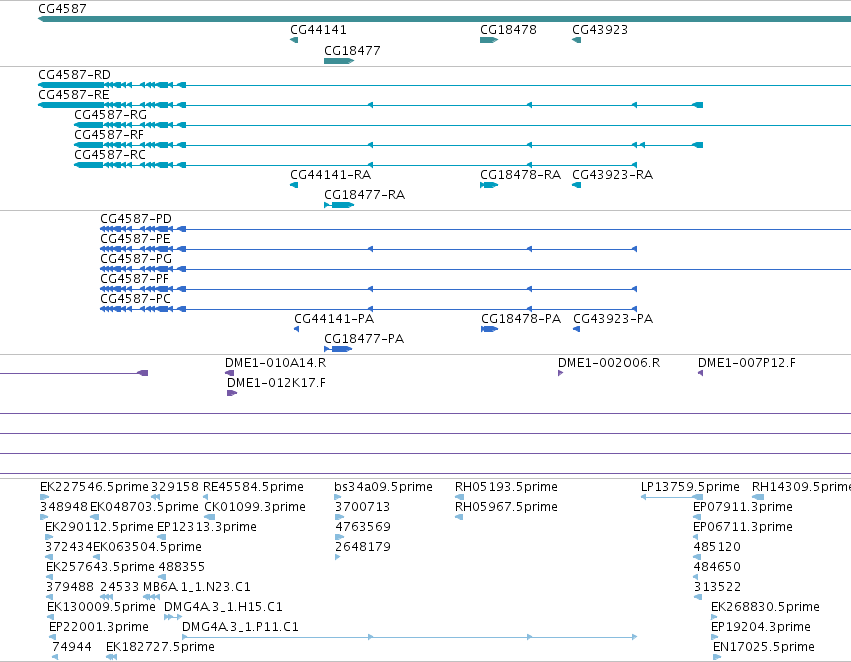Select the DME1-007P12.F label
The image size is (851, 662).
coord(747,362)
